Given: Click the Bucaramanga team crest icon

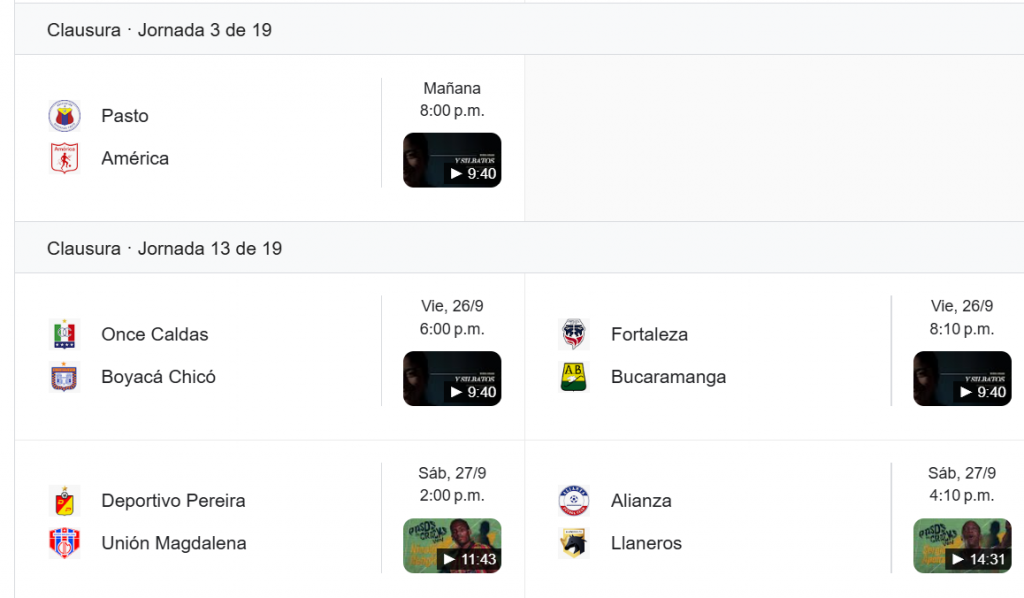Looking at the screenshot, I should click(574, 377).
